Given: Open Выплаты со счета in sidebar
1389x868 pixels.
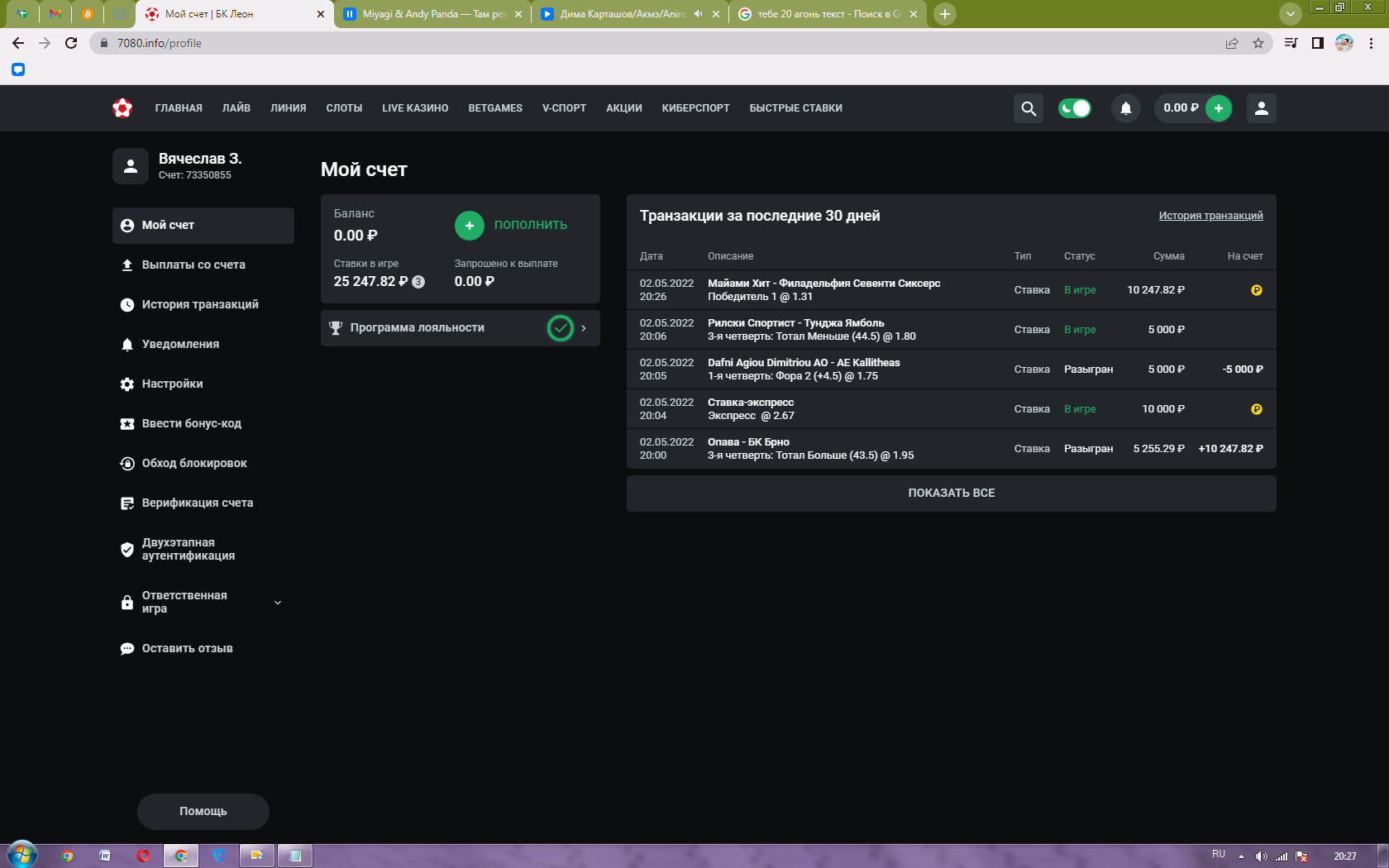Looking at the screenshot, I should click(203, 265).
